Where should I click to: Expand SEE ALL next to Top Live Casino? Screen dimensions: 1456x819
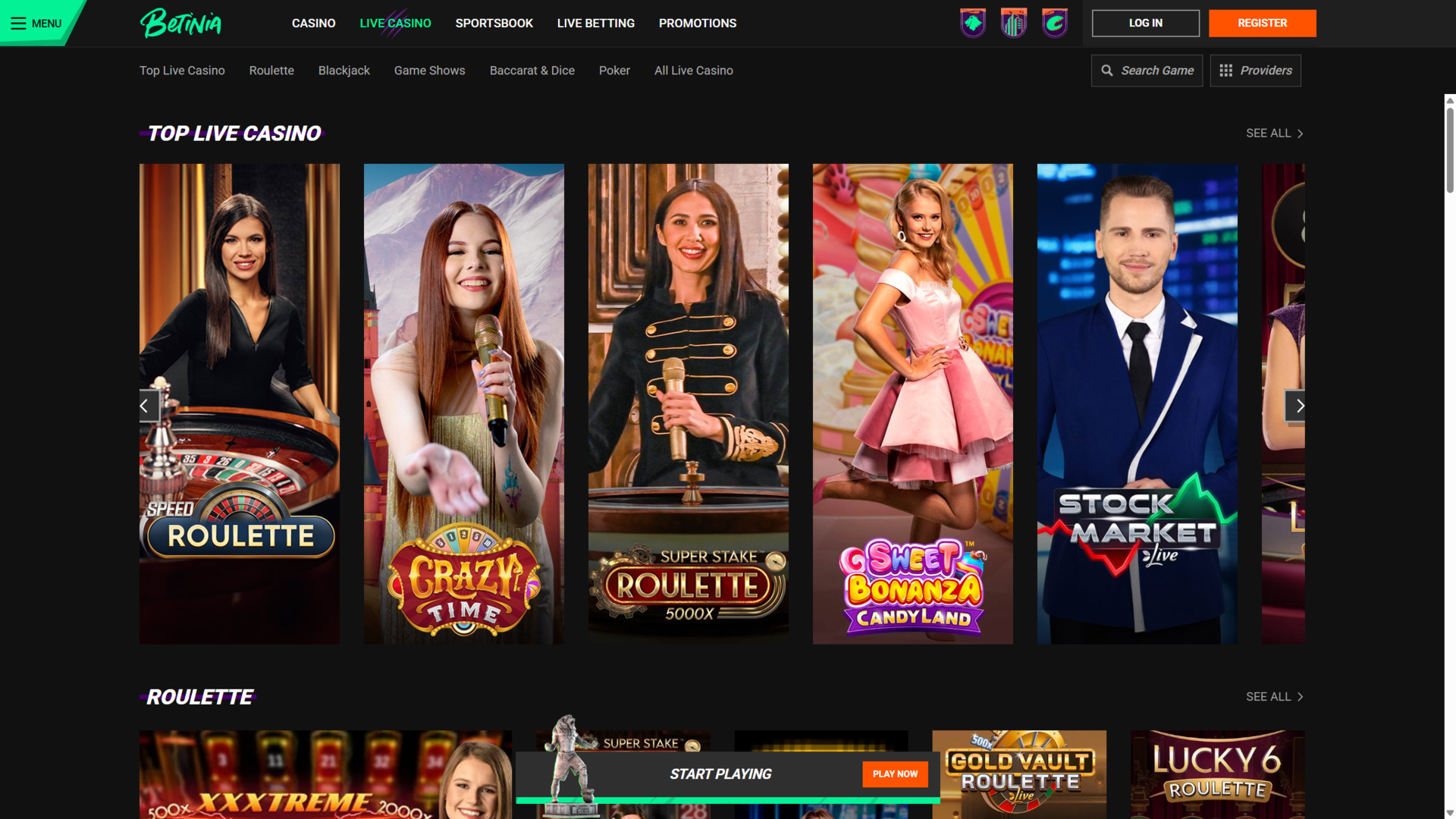(1274, 133)
